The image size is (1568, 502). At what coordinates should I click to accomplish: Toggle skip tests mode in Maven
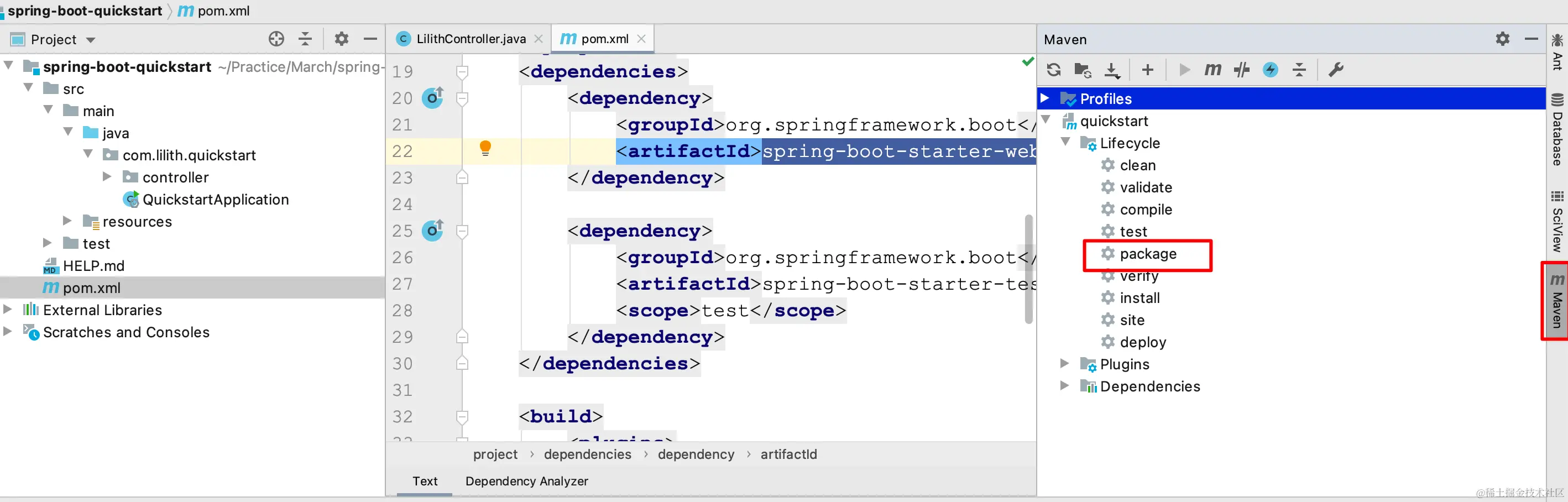pyautogui.click(x=1271, y=70)
